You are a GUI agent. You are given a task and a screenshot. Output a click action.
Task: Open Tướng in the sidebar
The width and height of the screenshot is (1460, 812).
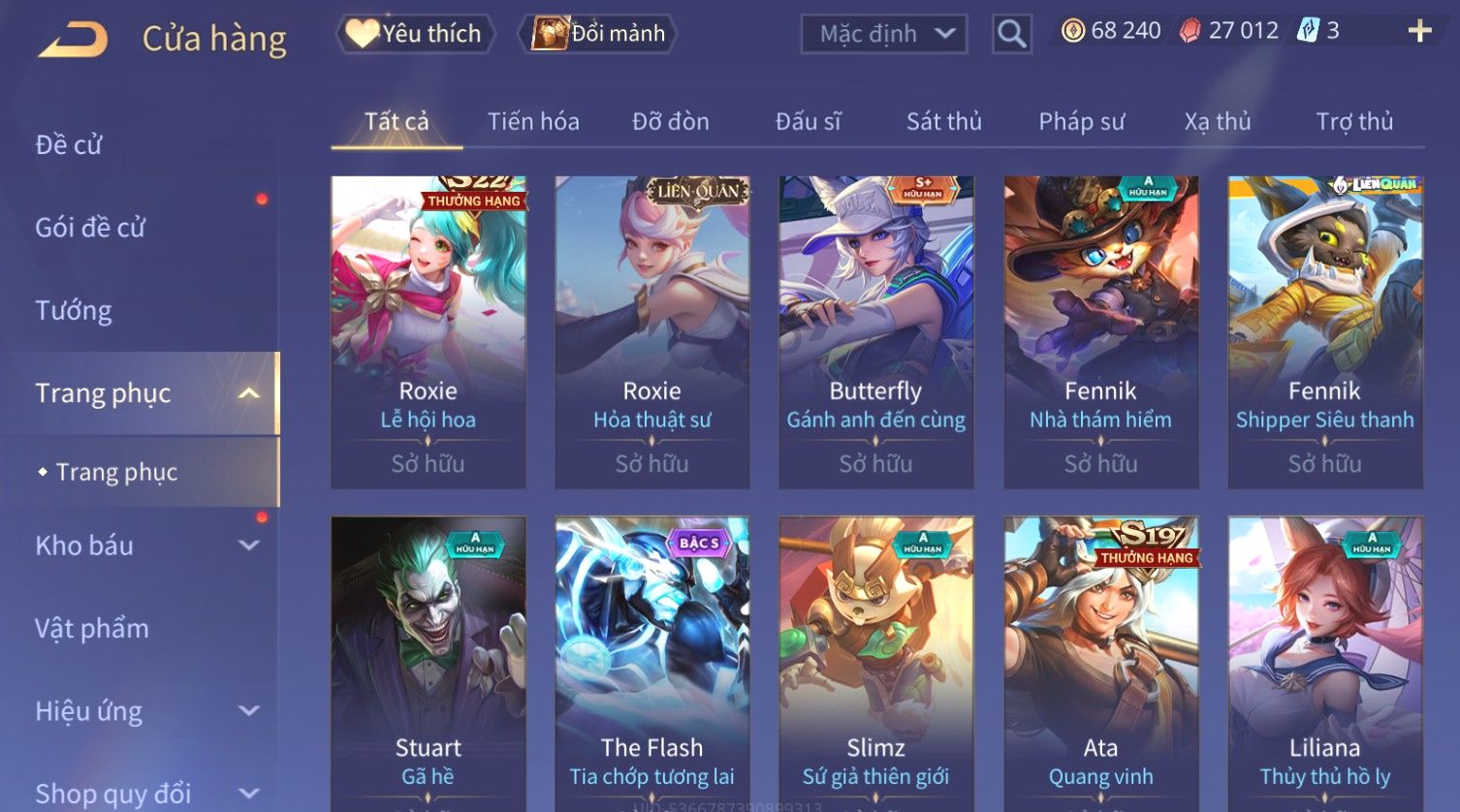(x=74, y=310)
